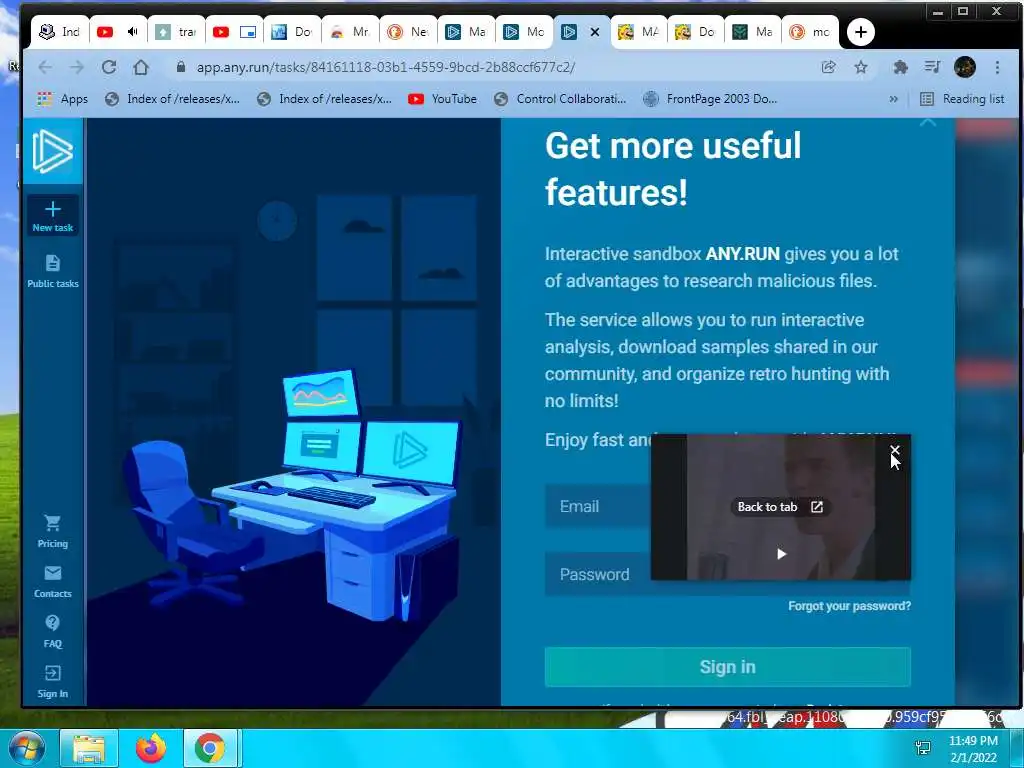The width and height of the screenshot is (1024, 768).
Task: Switch to the 'tra' tab
Action: pyautogui.click(x=176, y=32)
